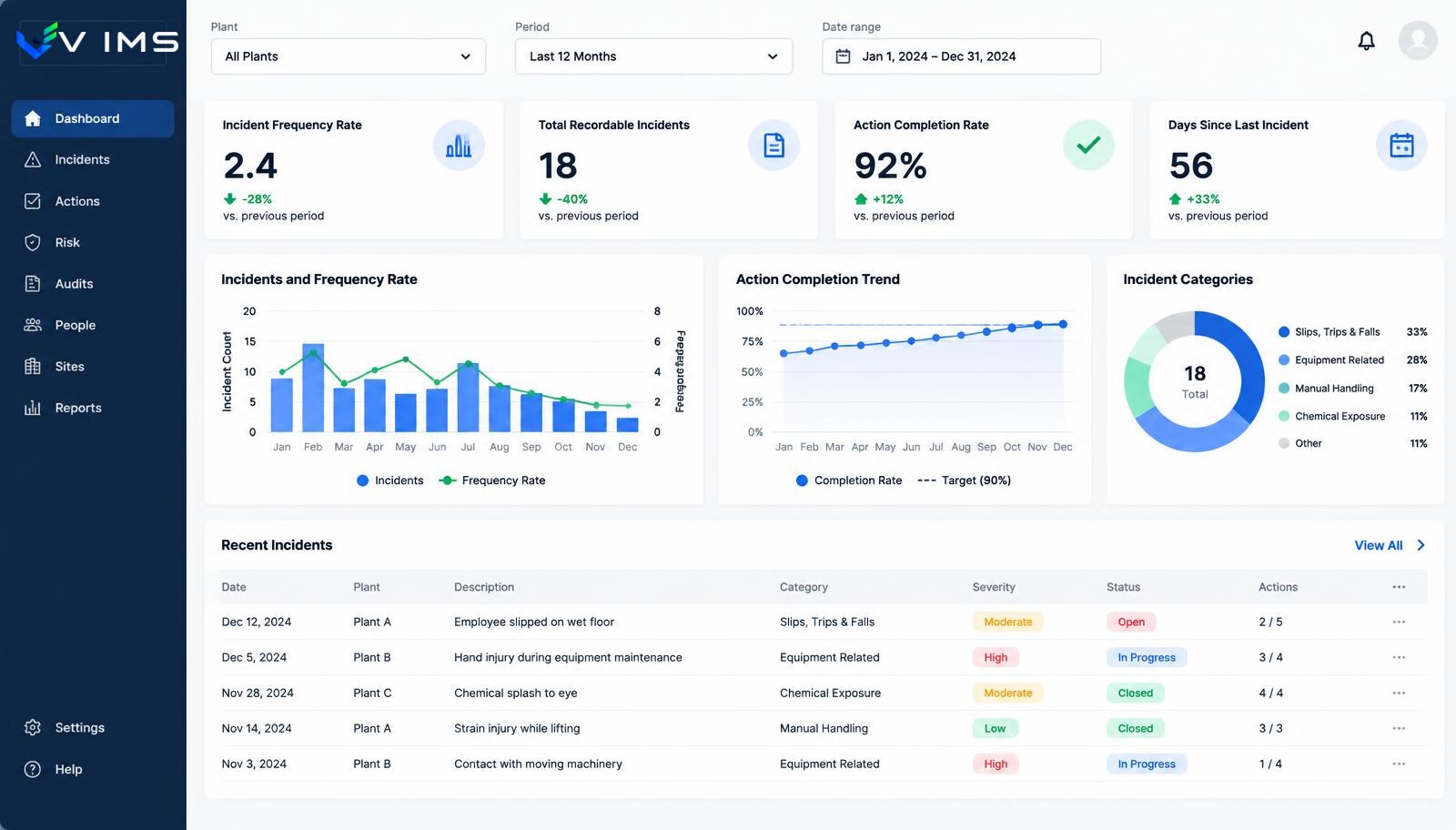Open the user profile avatar
This screenshot has height=830, width=1456.
(x=1418, y=40)
